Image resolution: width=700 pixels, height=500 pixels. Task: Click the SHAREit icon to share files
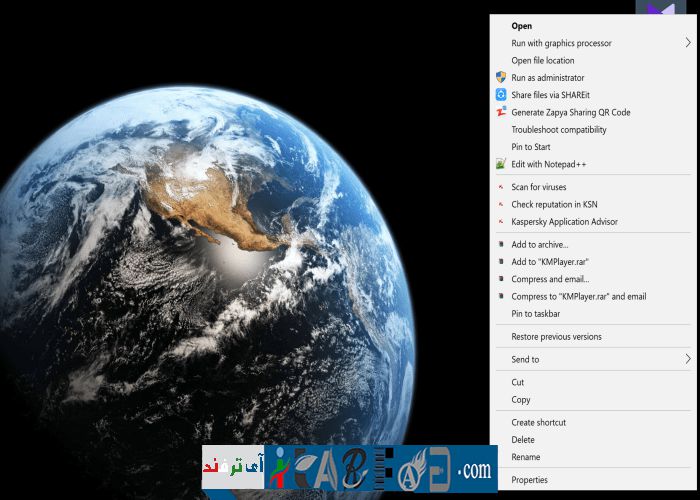(501, 95)
